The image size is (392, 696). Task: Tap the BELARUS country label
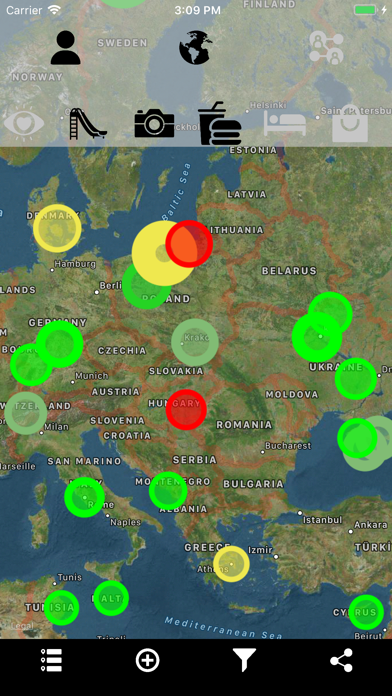coord(289,271)
